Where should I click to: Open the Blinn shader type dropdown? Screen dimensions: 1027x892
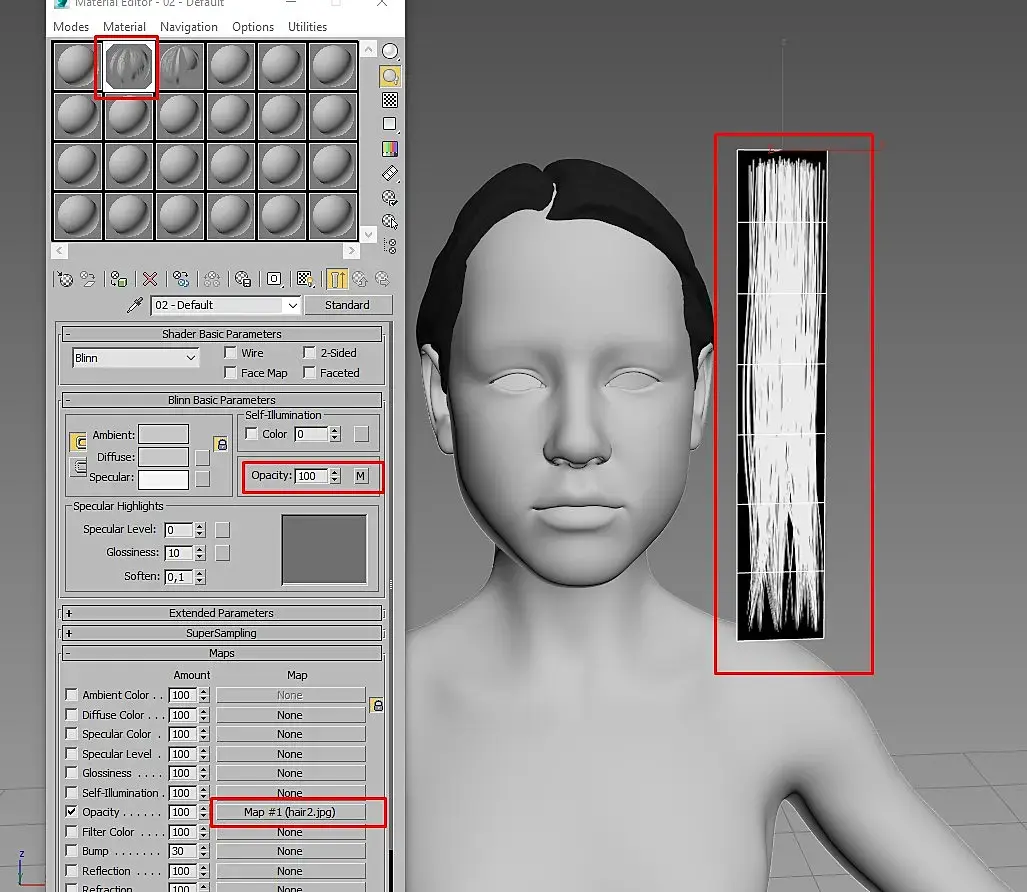click(135, 358)
